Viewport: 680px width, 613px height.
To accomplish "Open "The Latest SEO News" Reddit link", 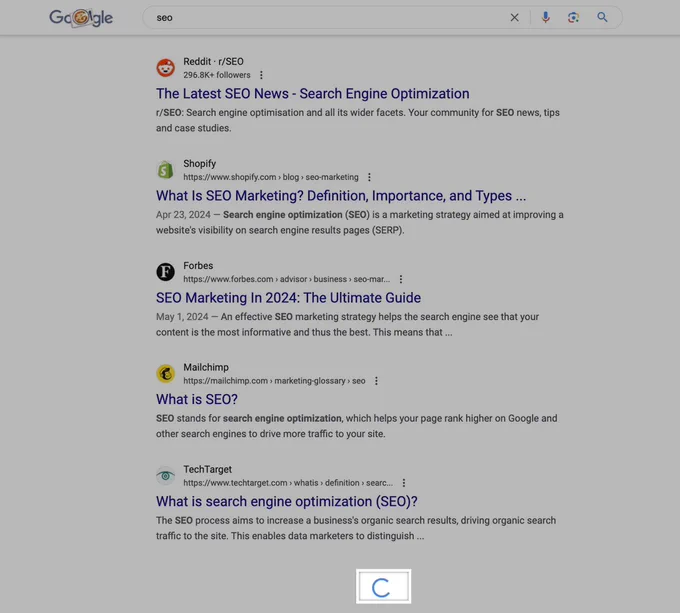I will click(x=312, y=94).
